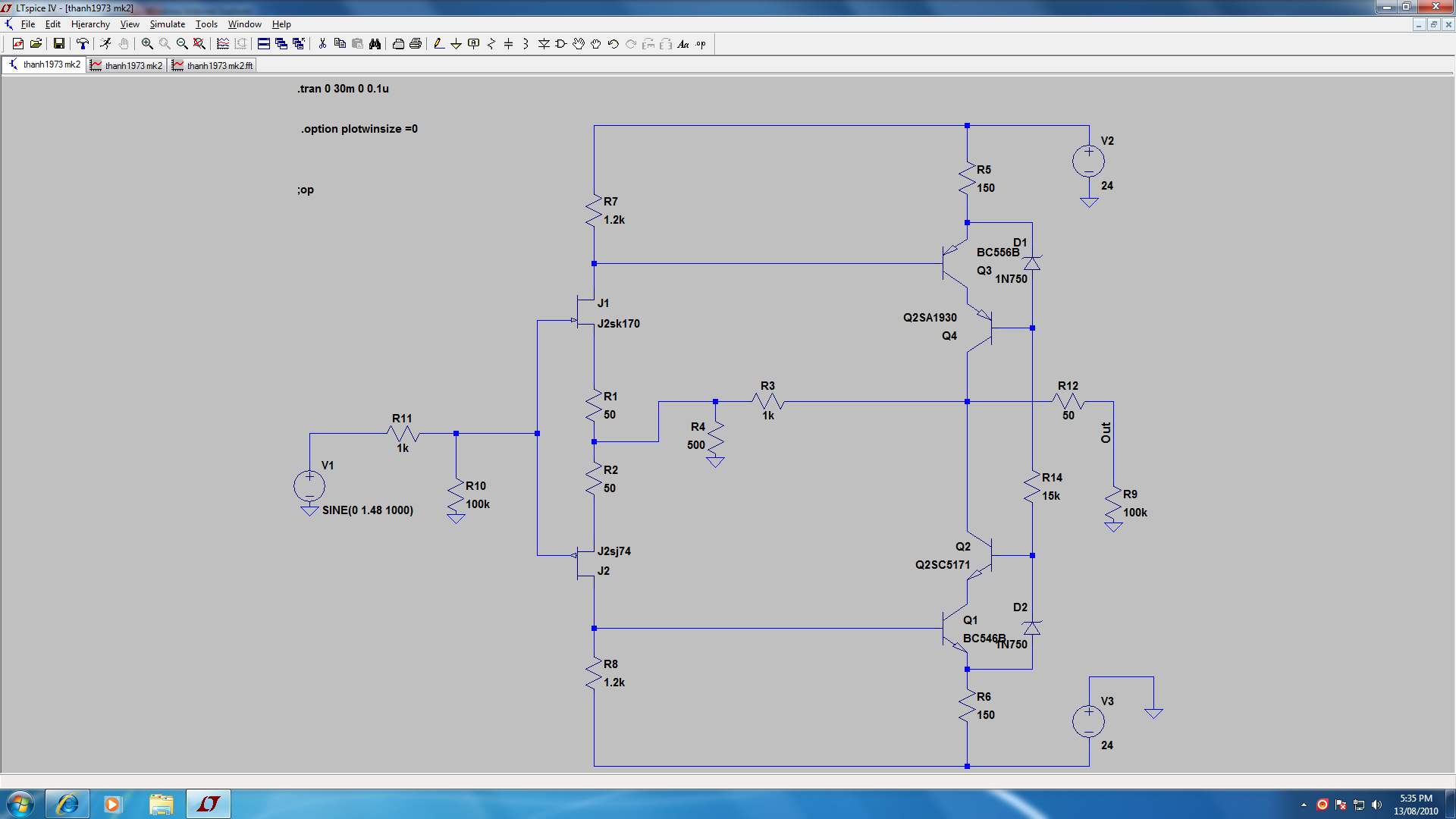Click the Q2SC5171 transistor label
1456x819 pixels.
(943, 565)
